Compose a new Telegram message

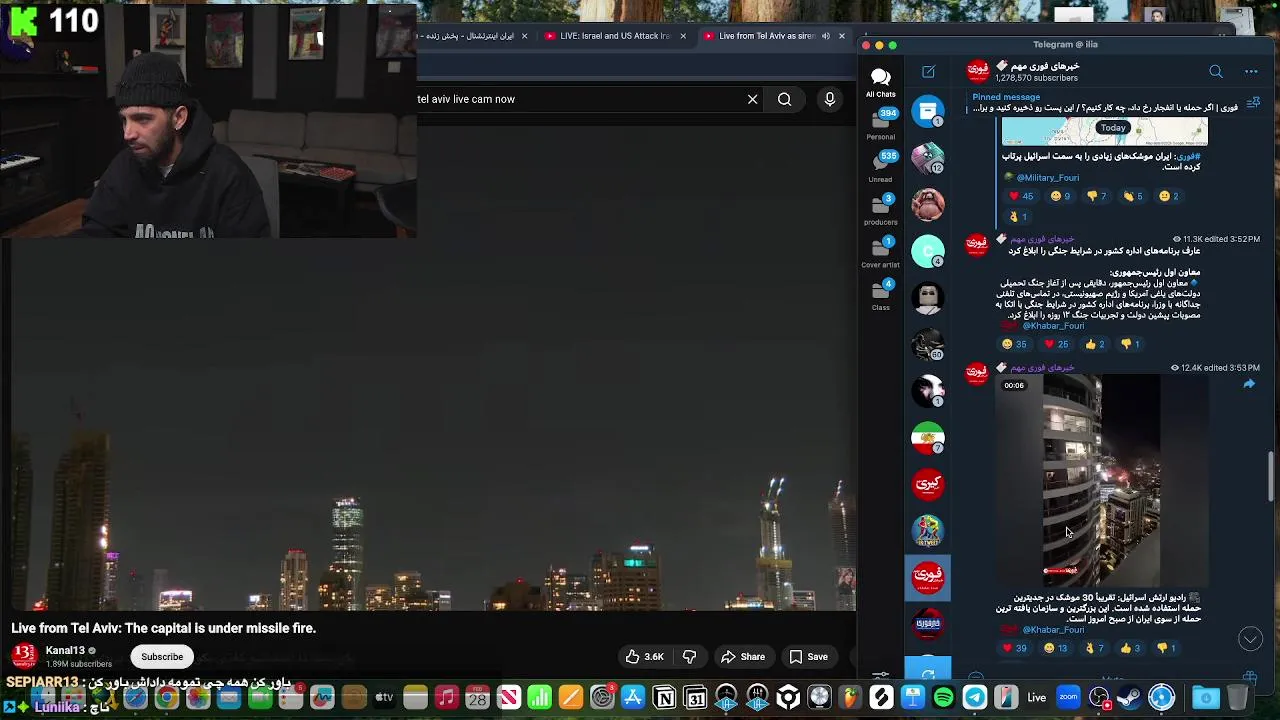pos(928,71)
